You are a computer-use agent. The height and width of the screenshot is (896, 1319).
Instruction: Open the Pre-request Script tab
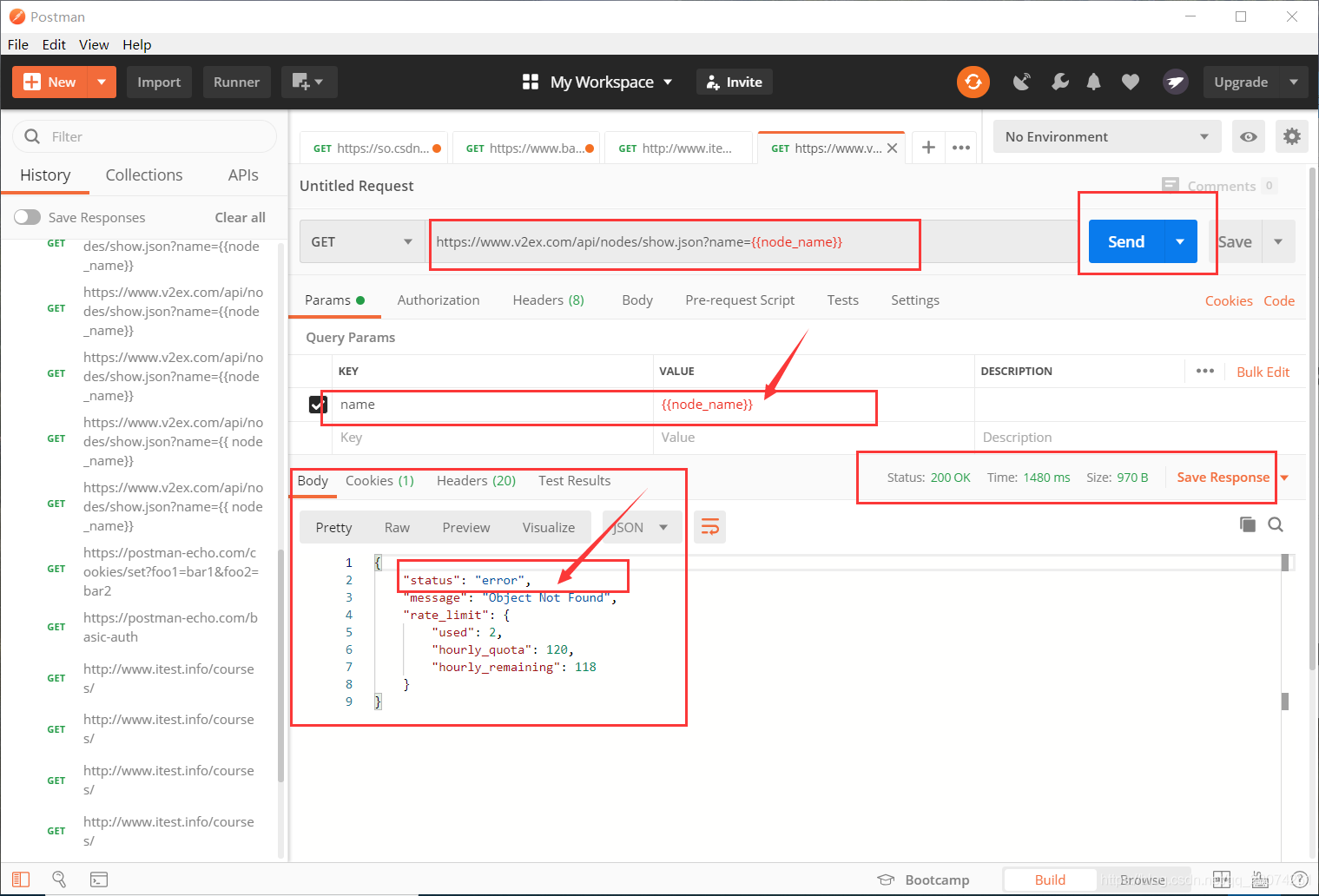coord(740,300)
